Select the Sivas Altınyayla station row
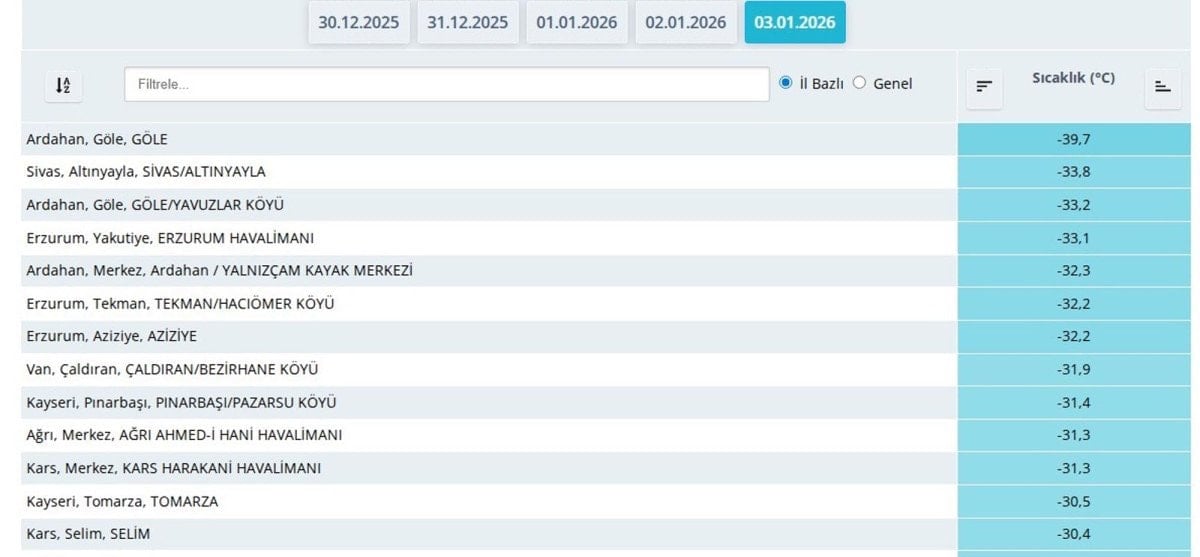1200x557 pixels. pyautogui.click(x=146, y=172)
